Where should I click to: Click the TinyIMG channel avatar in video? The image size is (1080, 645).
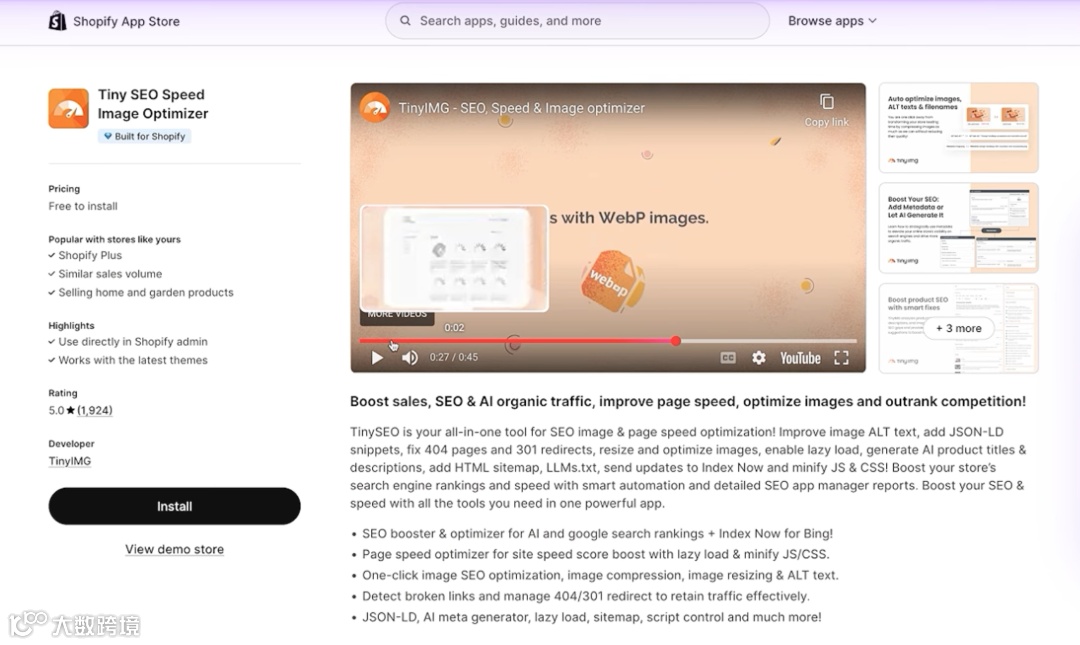[375, 108]
